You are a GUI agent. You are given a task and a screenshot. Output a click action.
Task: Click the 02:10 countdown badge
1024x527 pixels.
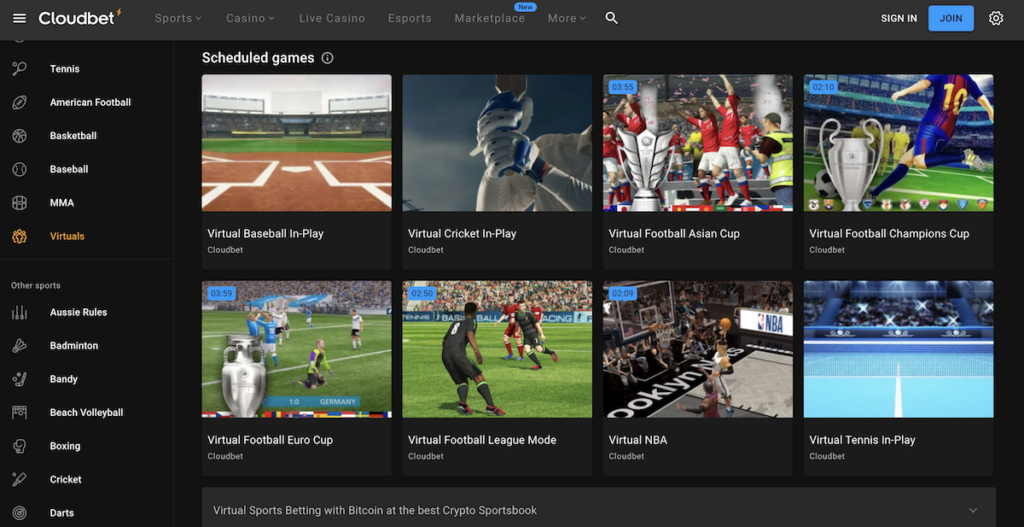click(x=823, y=87)
